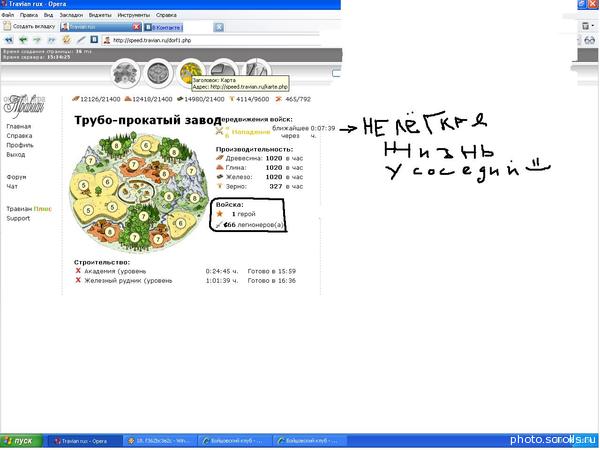Image resolution: width=600 pixels, height=450 pixels.
Task: Click the hero star icon
Action: pos(220,214)
